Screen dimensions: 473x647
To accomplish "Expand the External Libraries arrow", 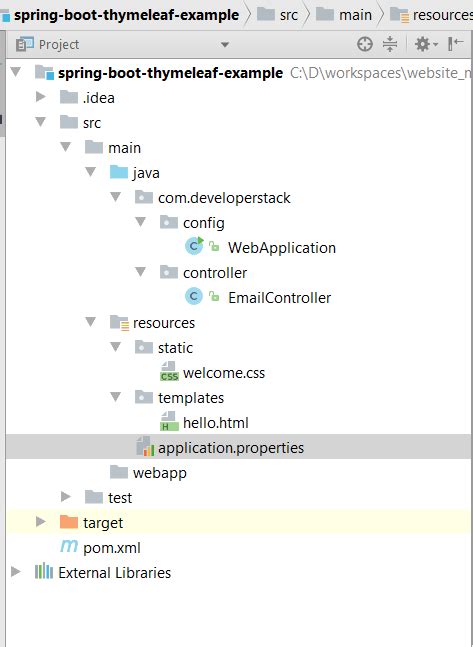I will (16, 572).
